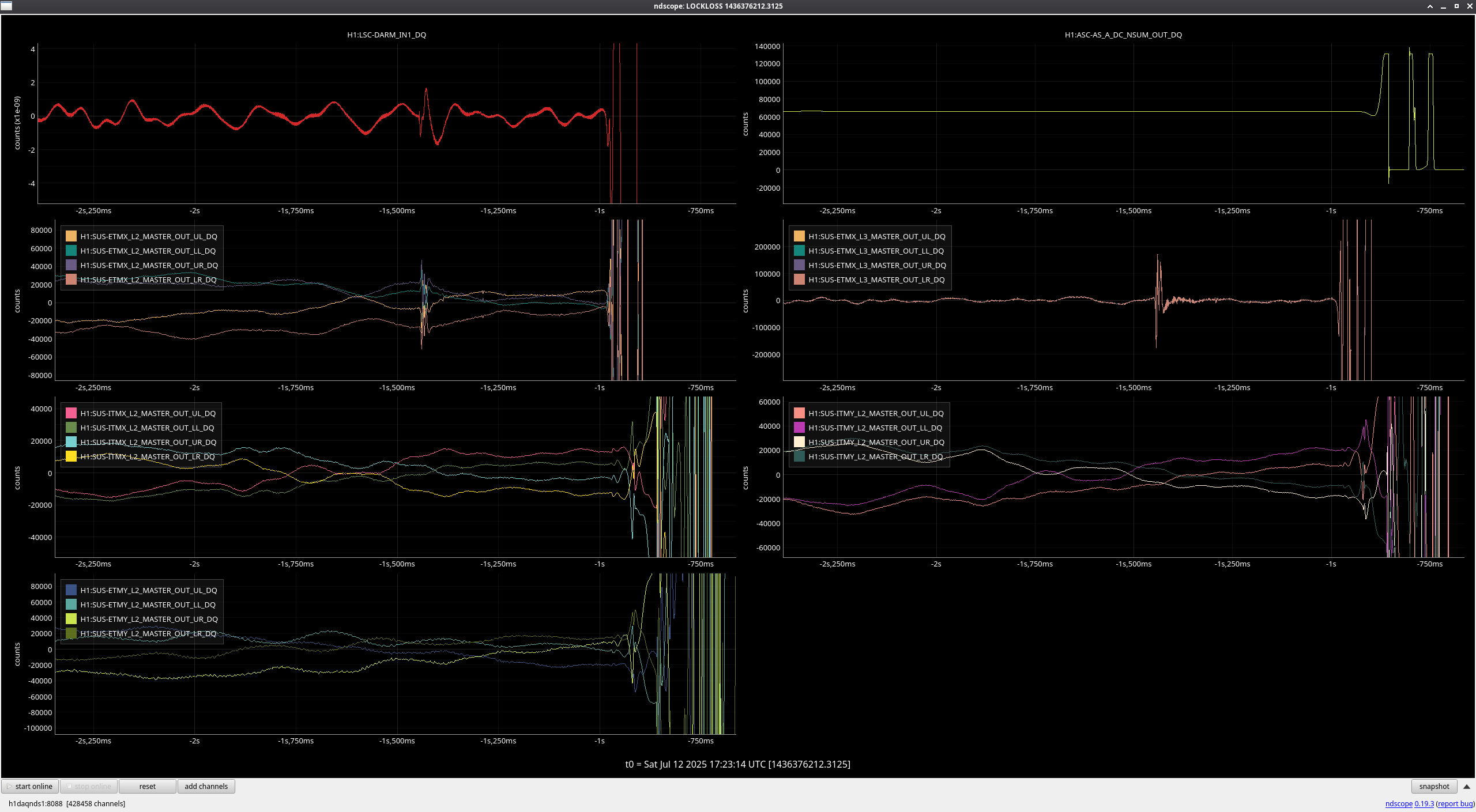Click legend label 'H1:SUS-ETMX_L3_MASTER_OUT_LR_DQ'
Screen dimensions: 1476x812
click(x=877, y=280)
